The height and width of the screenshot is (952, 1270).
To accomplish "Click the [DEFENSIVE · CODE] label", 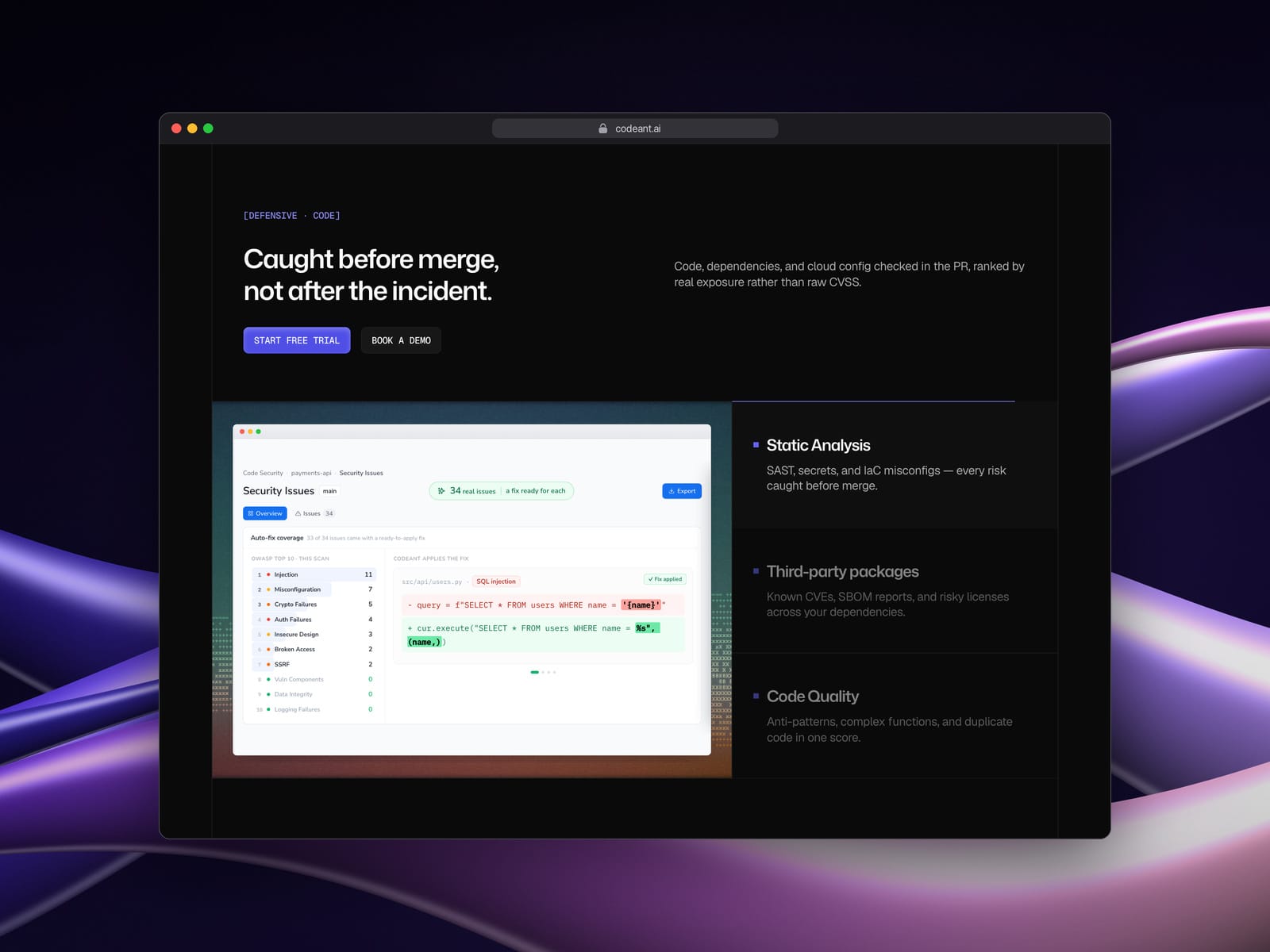I will point(292,216).
